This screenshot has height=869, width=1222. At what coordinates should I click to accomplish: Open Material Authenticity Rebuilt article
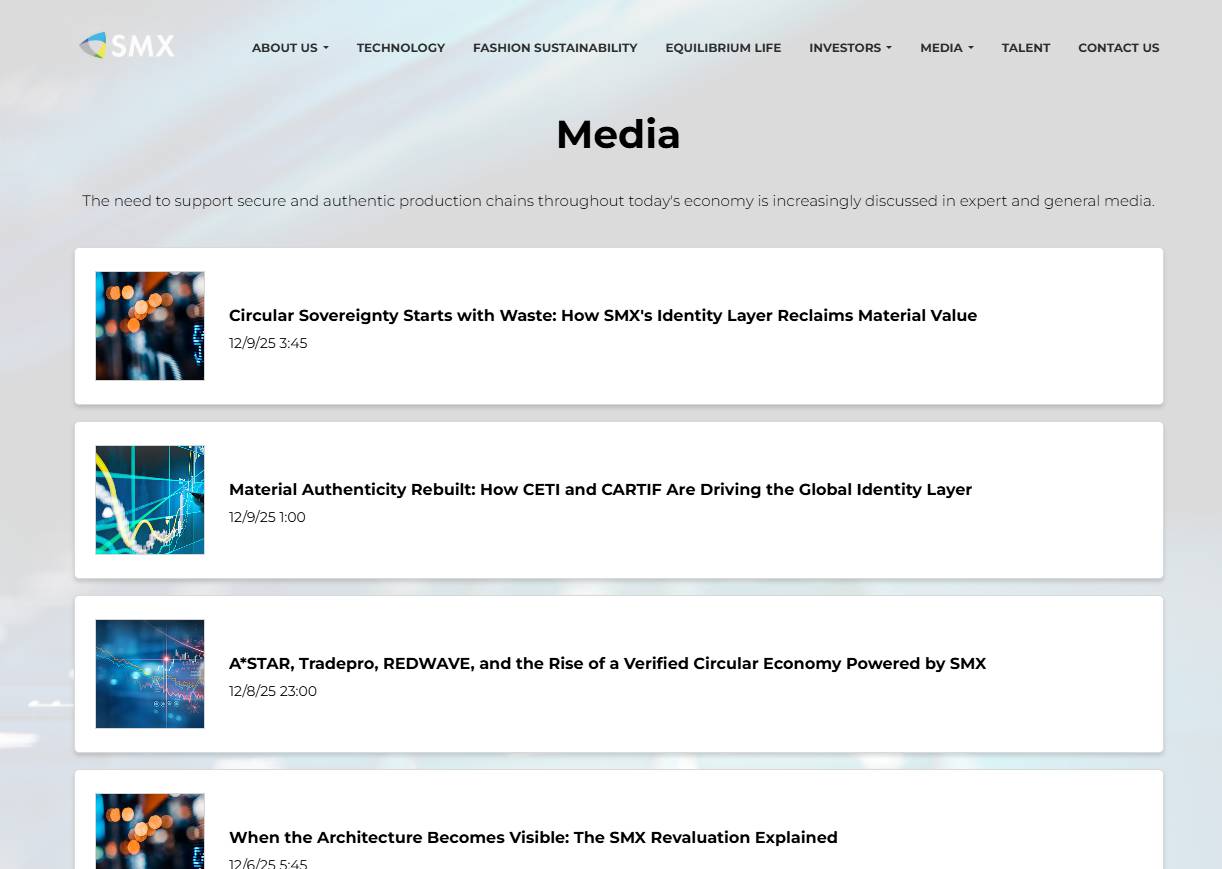point(600,489)
